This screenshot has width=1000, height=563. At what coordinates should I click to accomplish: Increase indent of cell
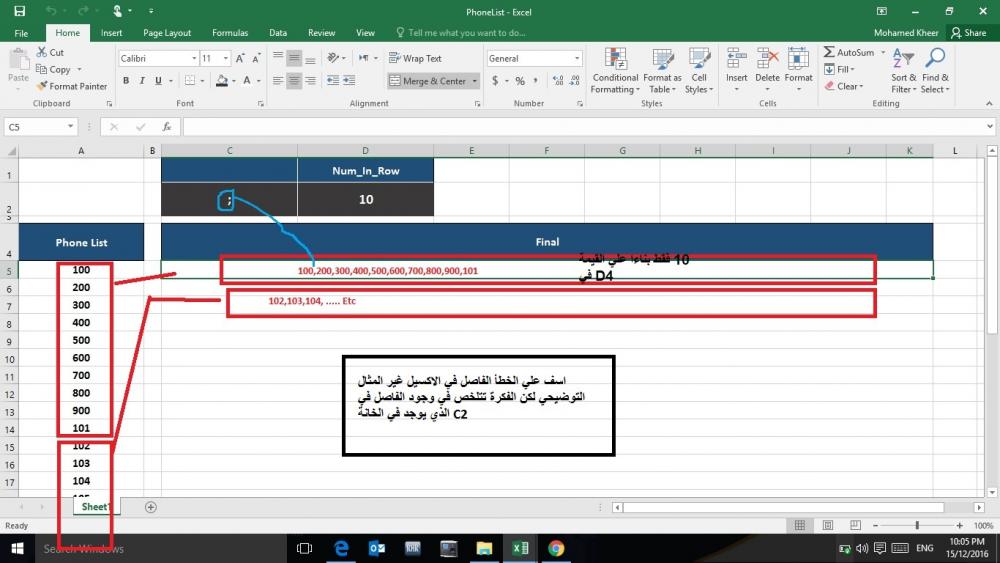[x=349, y=80]
